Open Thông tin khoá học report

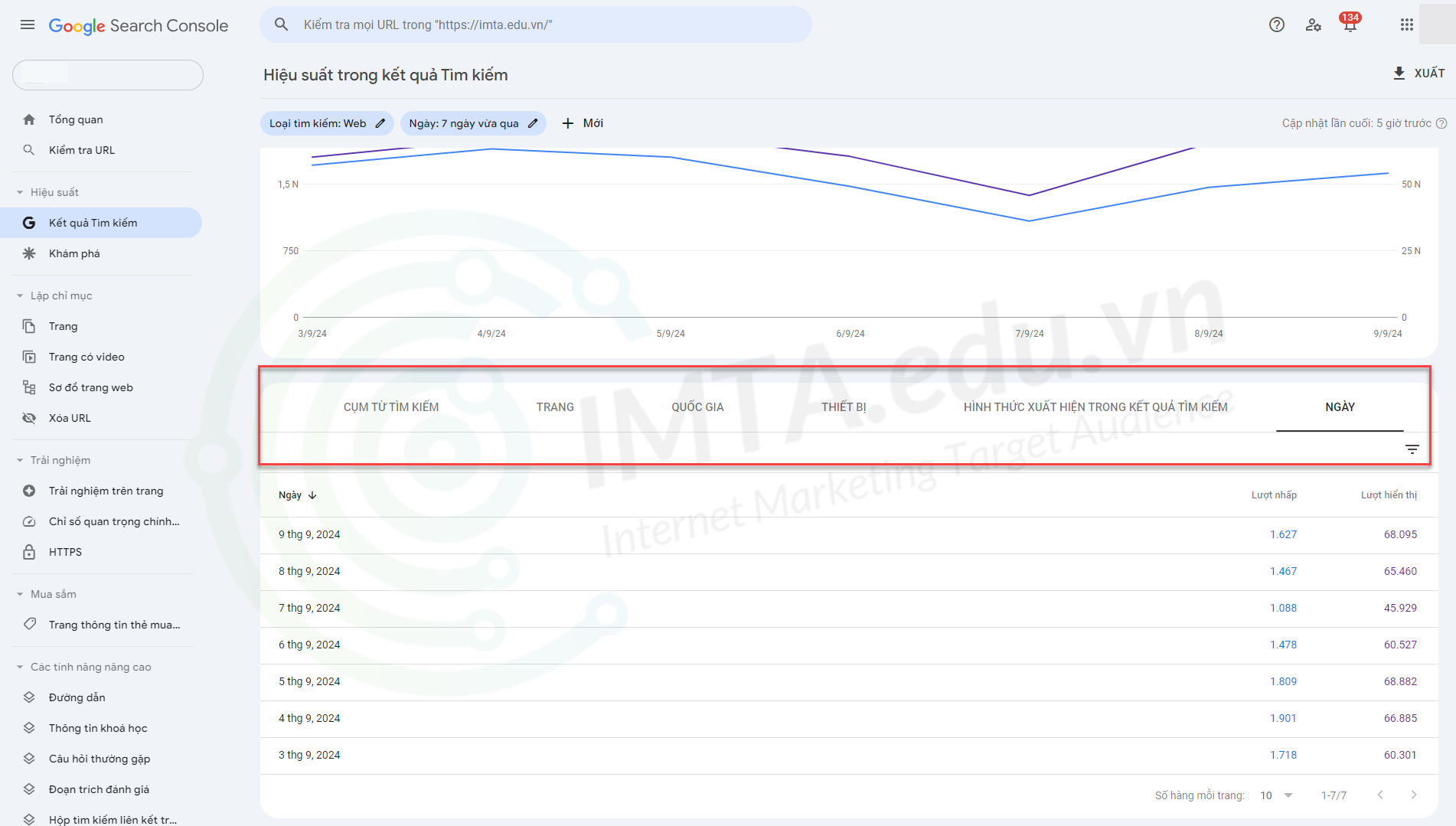click(x=98, y=728)
